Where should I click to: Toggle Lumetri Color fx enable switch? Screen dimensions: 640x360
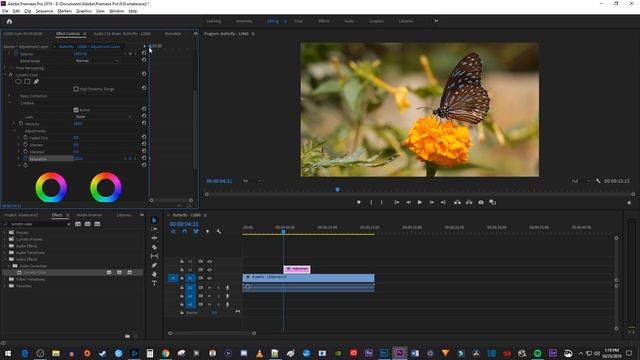[x=11, y=75]
